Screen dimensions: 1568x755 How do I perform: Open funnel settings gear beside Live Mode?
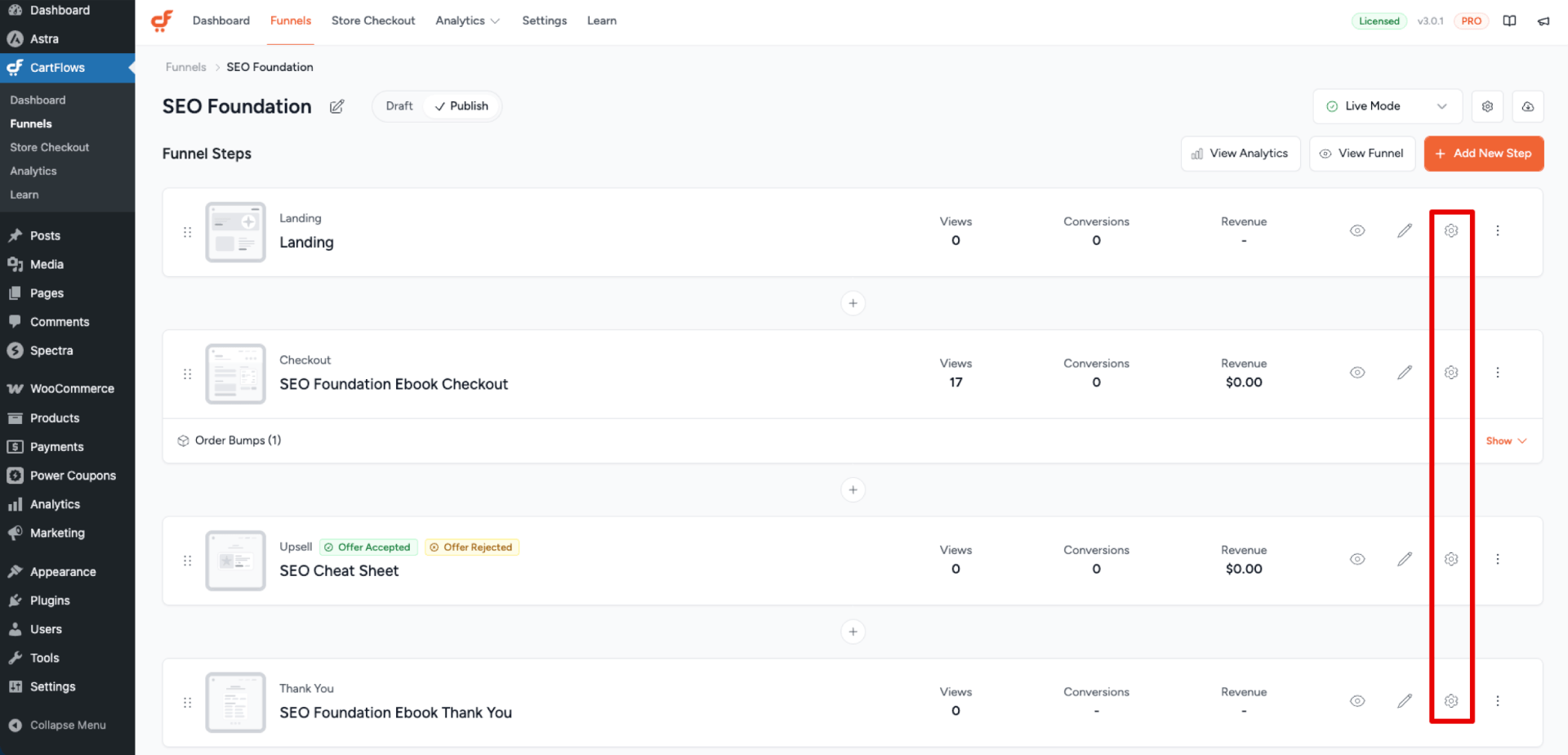point(1487,107)
